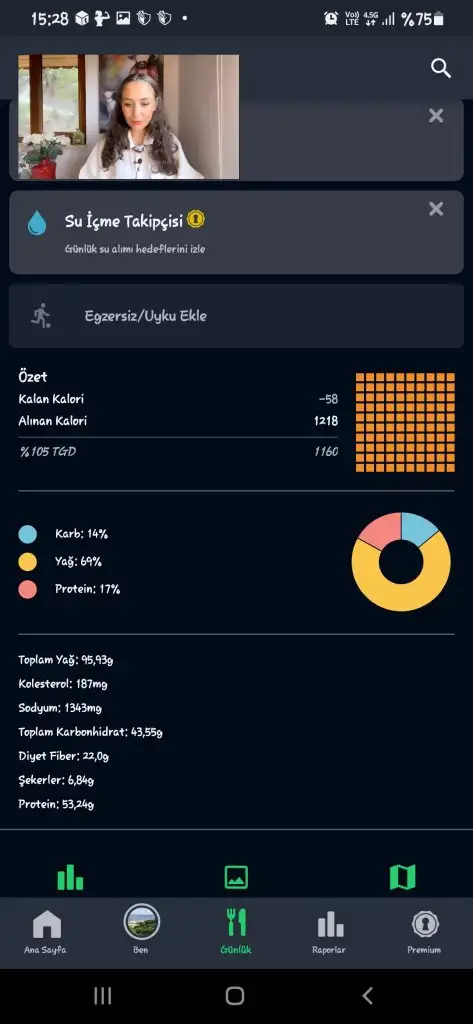
Task: Dismiss the Su İçme Takipçisi card
Action: [436, 209]
